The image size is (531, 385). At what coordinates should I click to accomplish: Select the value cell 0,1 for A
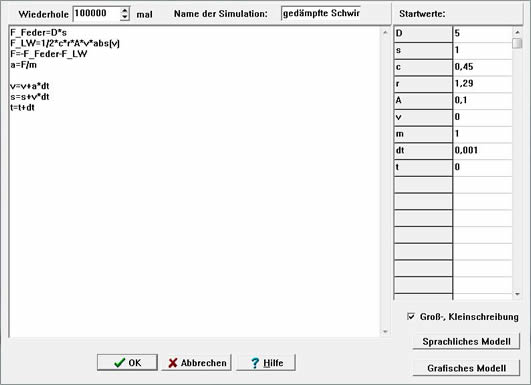click(482, 101)
